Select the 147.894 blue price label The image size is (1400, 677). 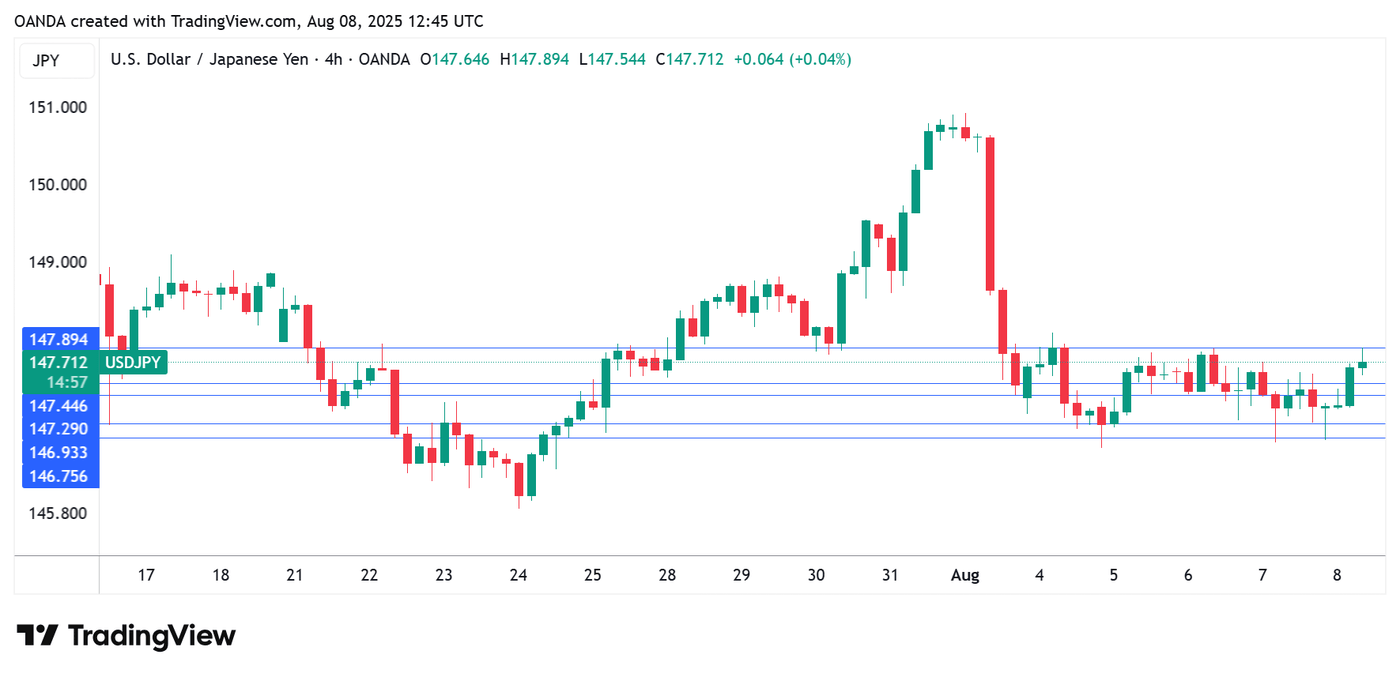click(59, 340)
